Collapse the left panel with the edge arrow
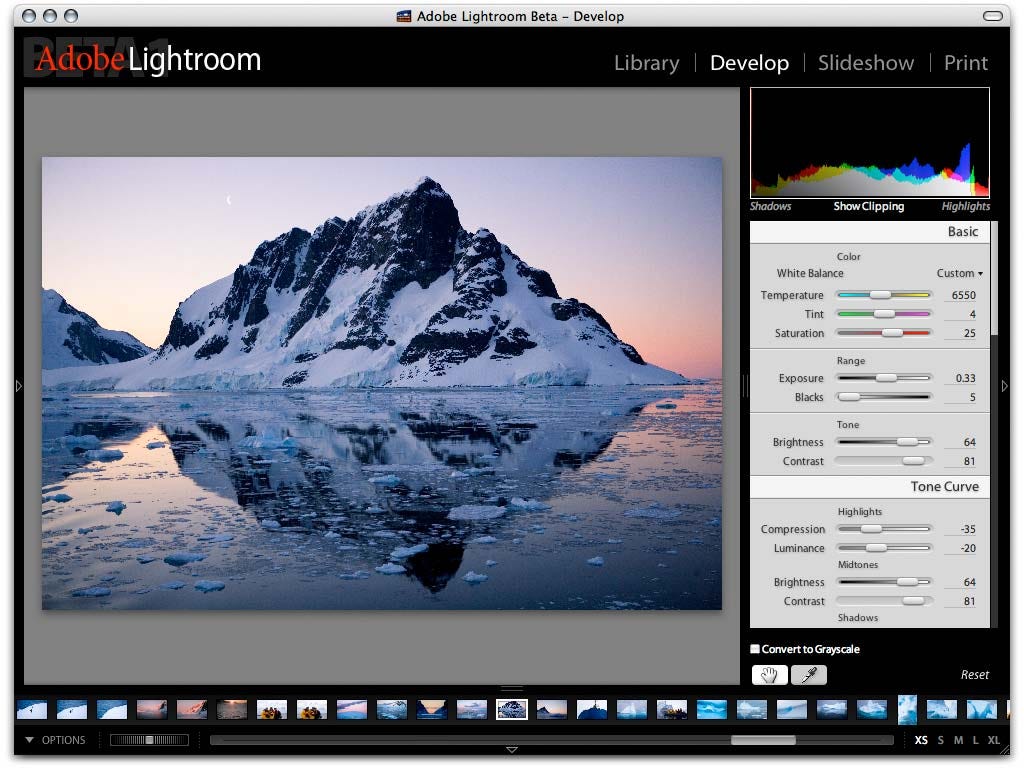This screenshot has width=1024, height=768. [x=18, y=386]
